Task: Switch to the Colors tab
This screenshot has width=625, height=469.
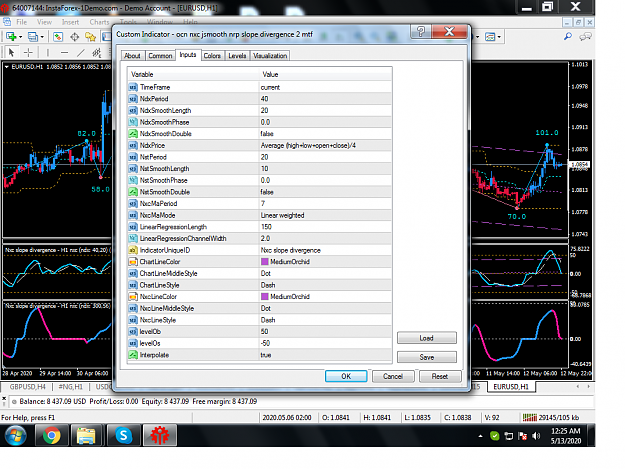Action: pos(212,56)
